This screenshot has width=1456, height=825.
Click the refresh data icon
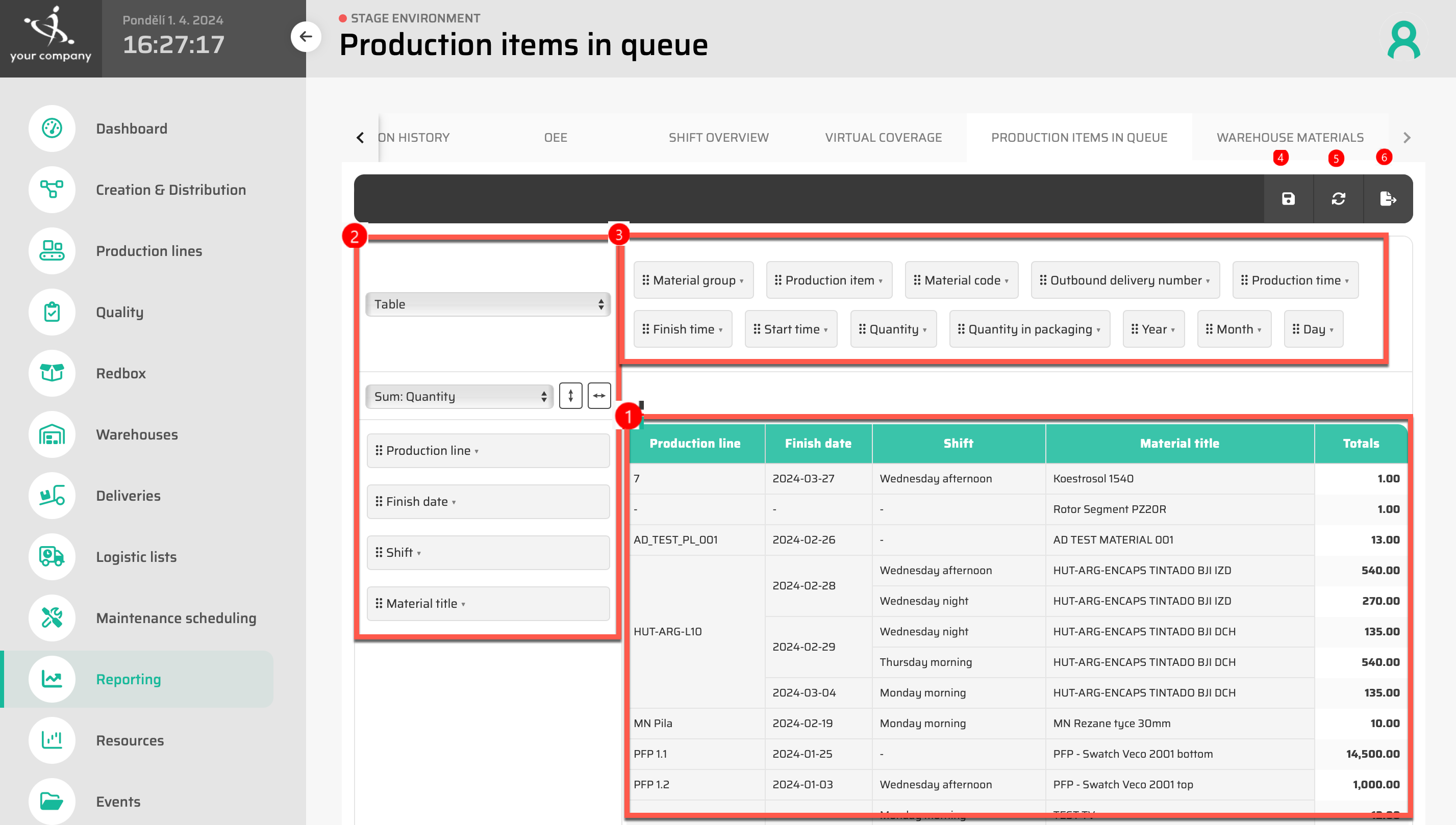1338,199
